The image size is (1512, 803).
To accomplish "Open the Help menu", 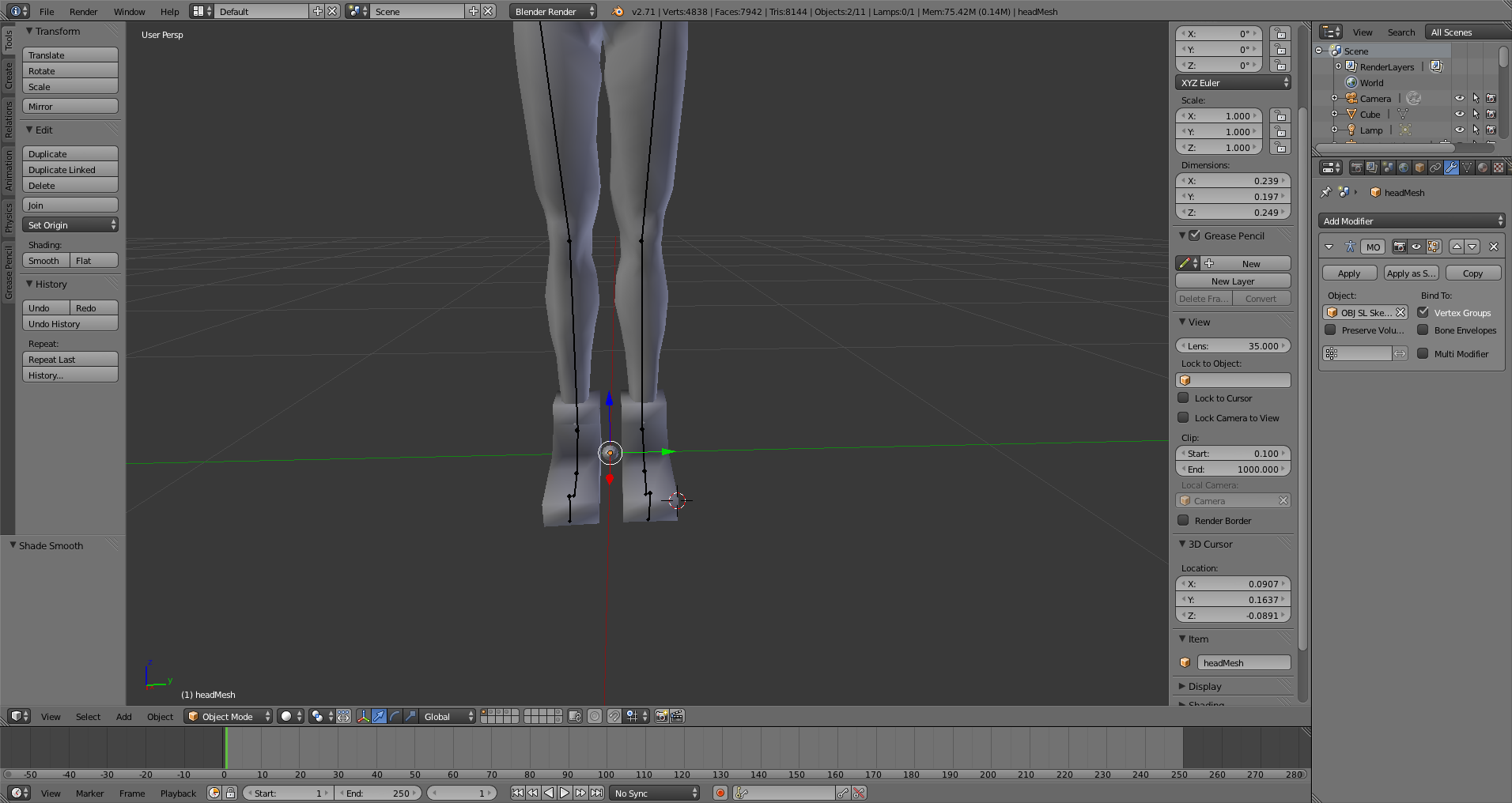I will (x=169, y=11).
